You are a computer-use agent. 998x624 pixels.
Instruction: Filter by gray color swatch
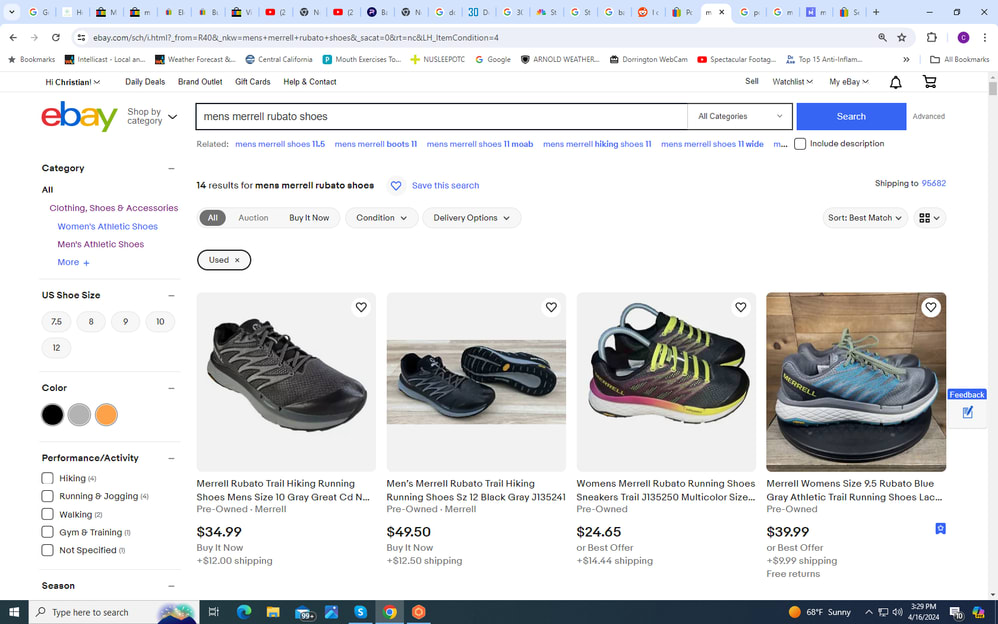point(80,415)
